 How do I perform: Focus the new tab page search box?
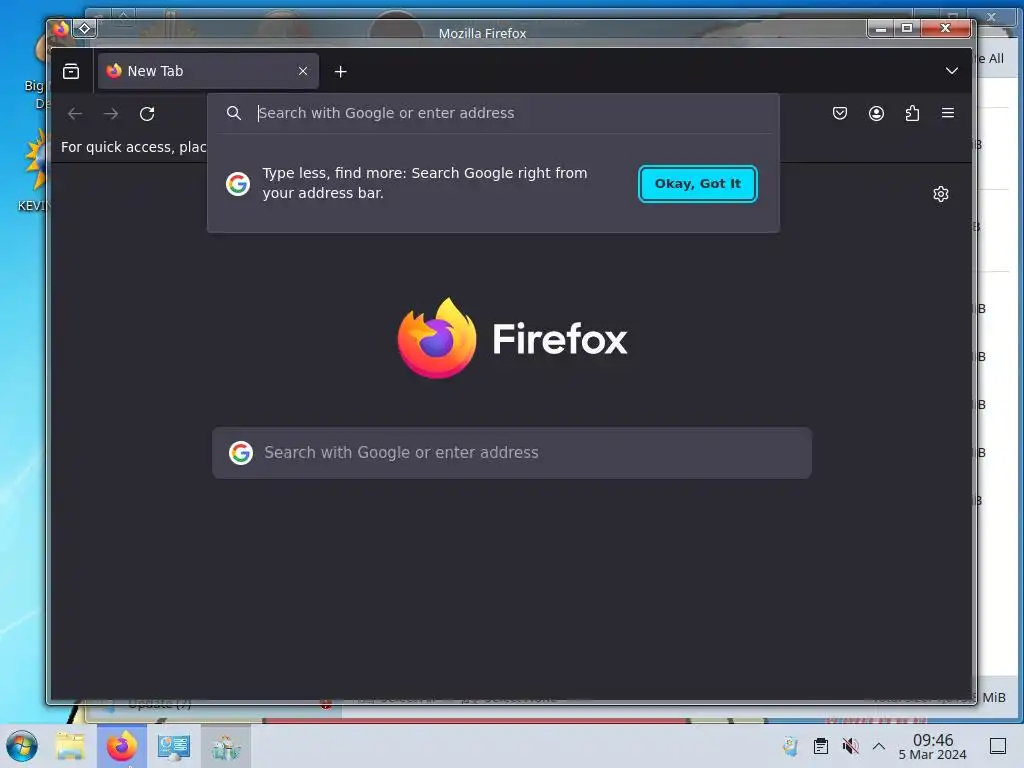[x=512, y=453]
